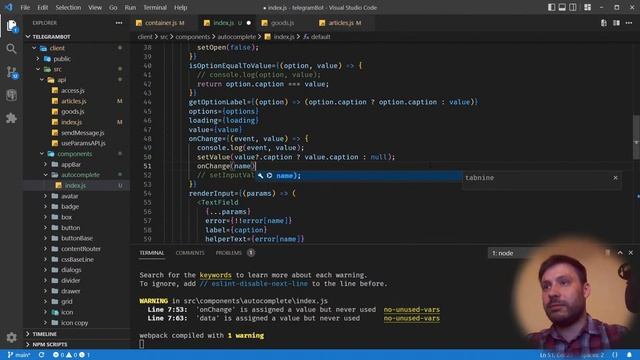640x360 pixels.
Task: Toggle bottom panel layout icon
Action: [x=562, y=7]
